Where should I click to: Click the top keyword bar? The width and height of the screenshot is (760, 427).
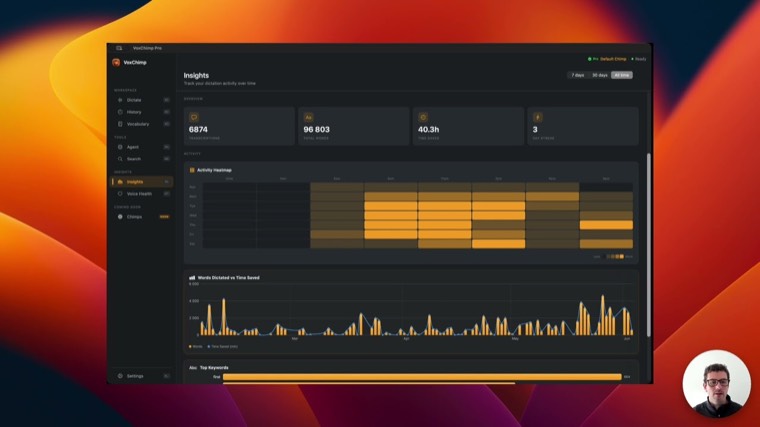tap(422, 377)
